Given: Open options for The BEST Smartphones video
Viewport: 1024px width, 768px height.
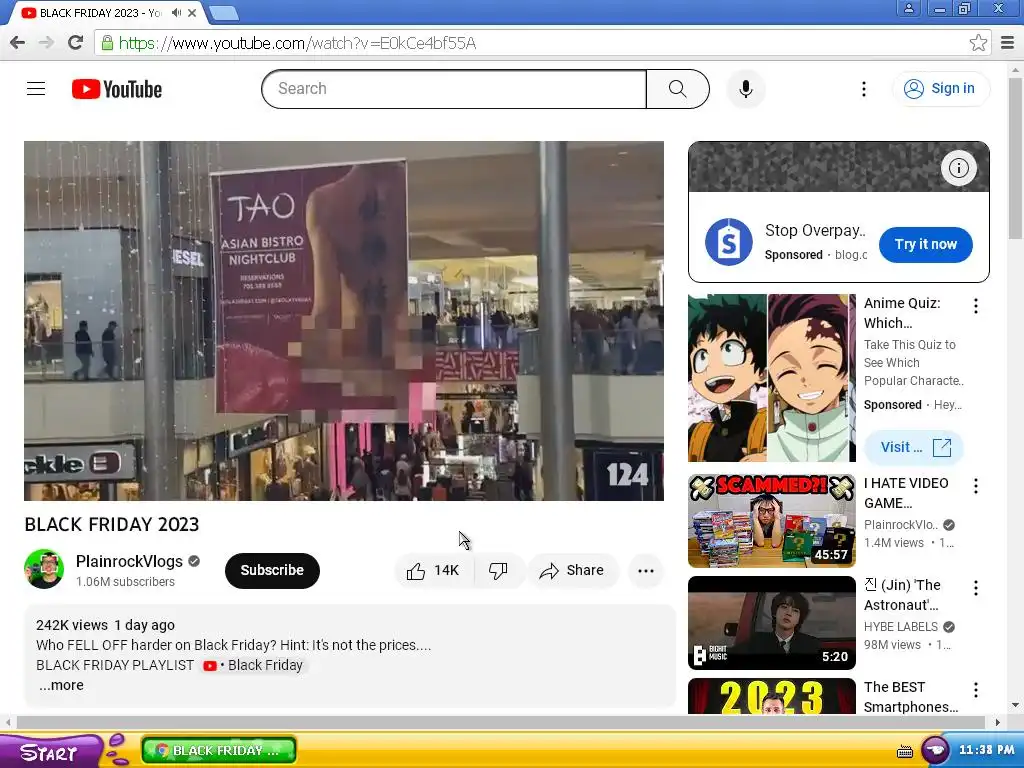Looking at the screenshot, I should click(x=976, y=690).
